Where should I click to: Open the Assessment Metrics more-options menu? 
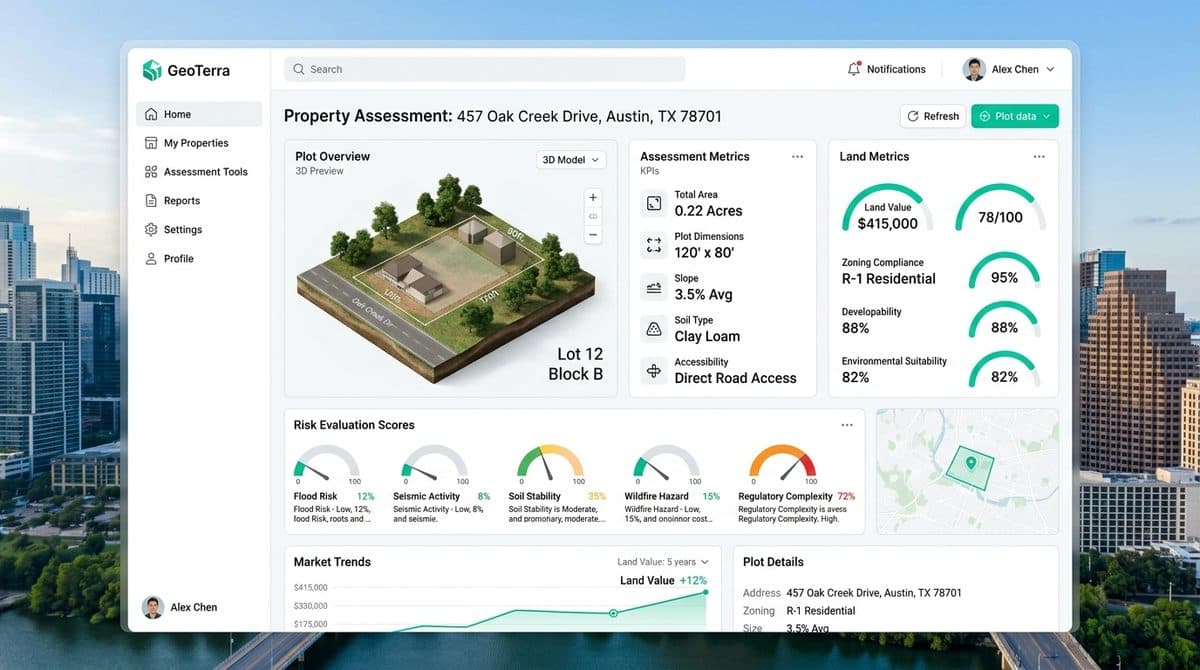click(x=797, y=157)
